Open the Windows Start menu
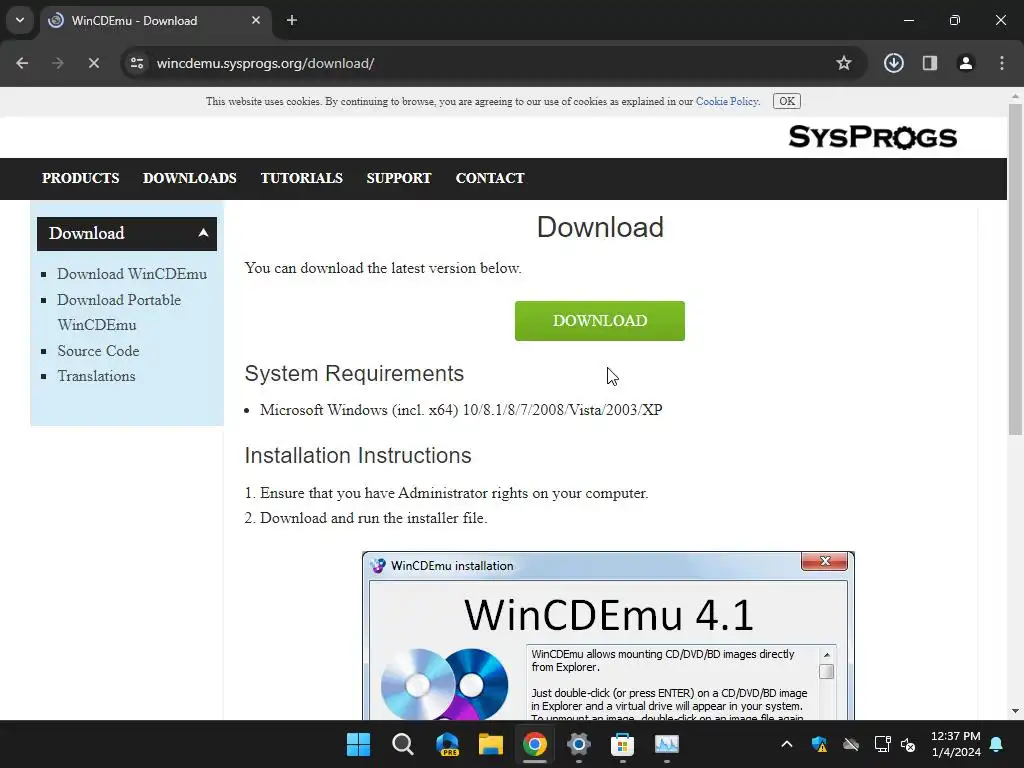 pos(358,744)
